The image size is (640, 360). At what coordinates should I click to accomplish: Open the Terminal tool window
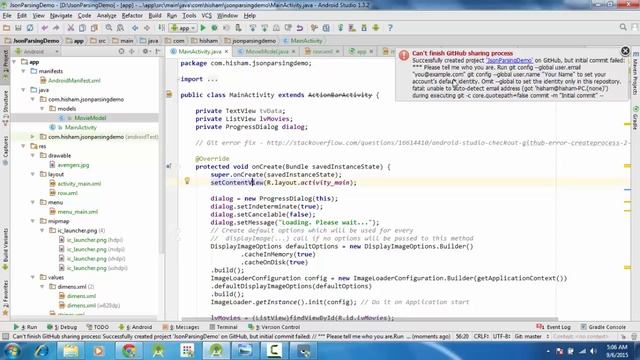(x=223, y=327)
